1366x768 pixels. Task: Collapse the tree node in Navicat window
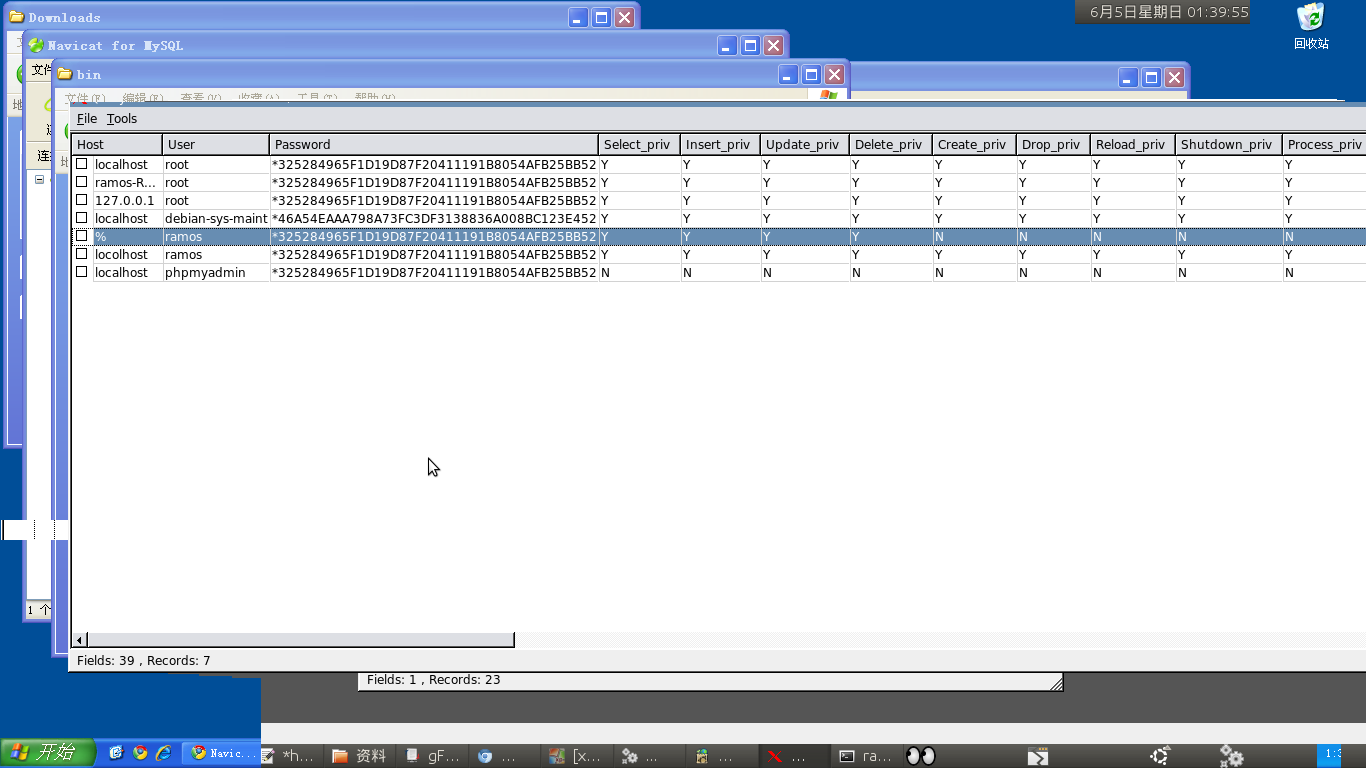(40, 180)
